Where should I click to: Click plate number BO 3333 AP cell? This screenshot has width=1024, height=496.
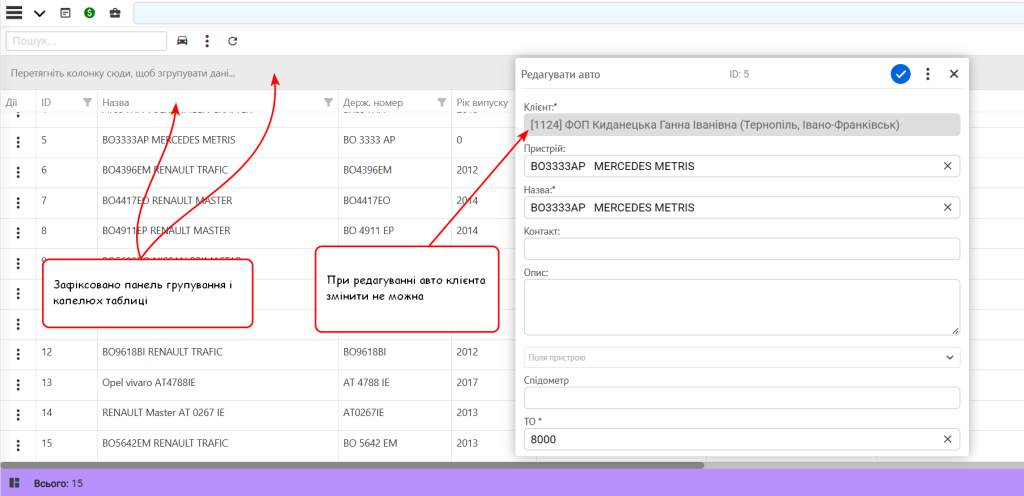click(x=394, y=140)
